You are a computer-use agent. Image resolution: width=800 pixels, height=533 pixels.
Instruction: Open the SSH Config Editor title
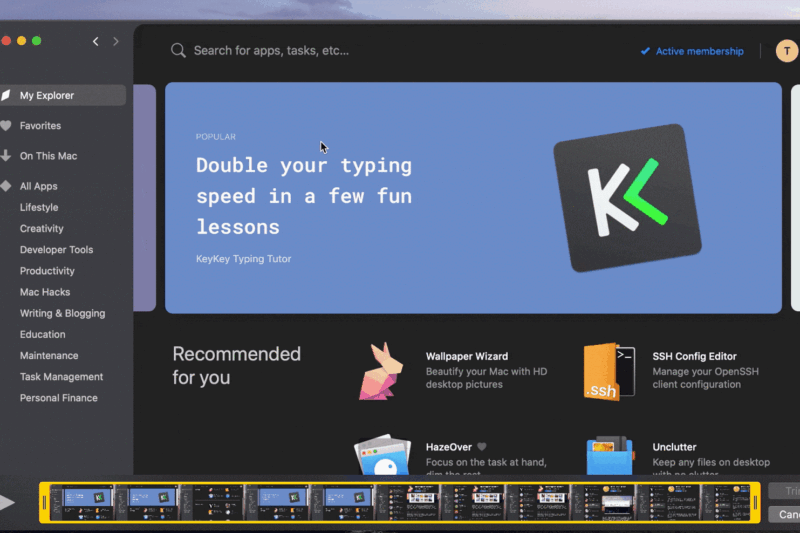point(694,356)
